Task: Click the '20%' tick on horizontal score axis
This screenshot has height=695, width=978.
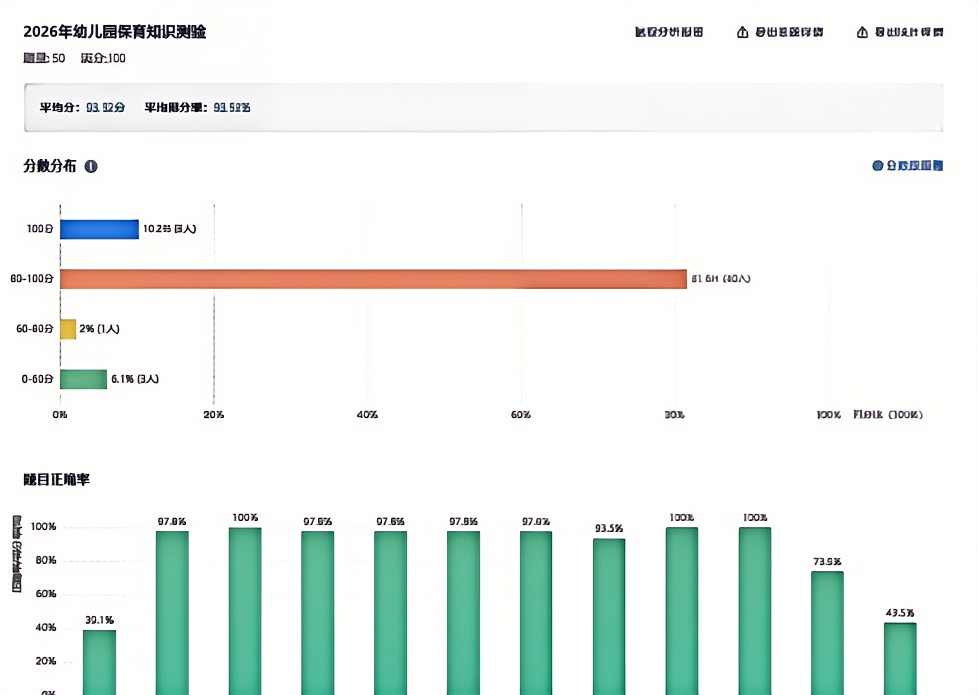Action: click(x=214, y=415)
